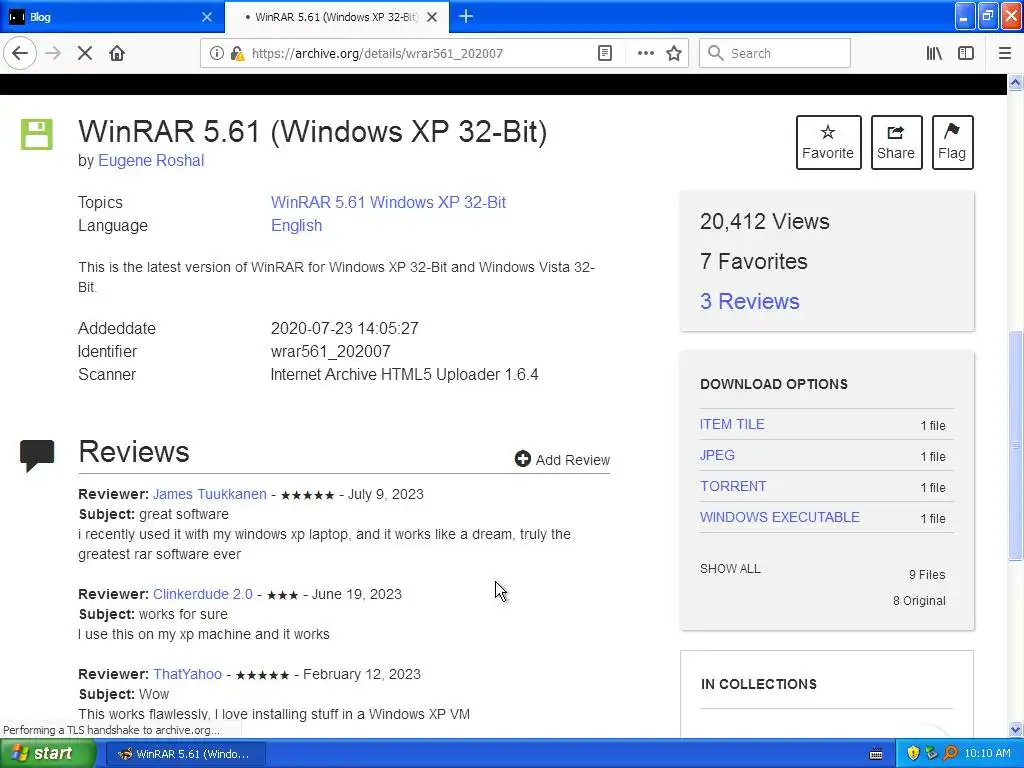
Task: Click the tray keyboard icon
Action: click(876, 754)
